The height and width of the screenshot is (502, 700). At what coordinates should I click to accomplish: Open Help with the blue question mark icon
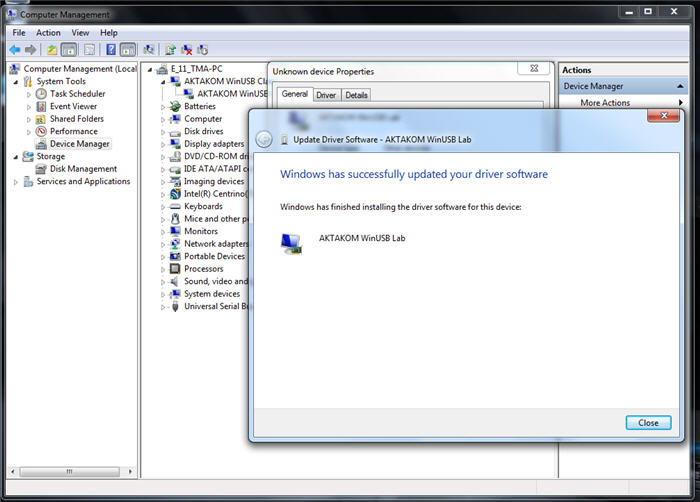111,50
